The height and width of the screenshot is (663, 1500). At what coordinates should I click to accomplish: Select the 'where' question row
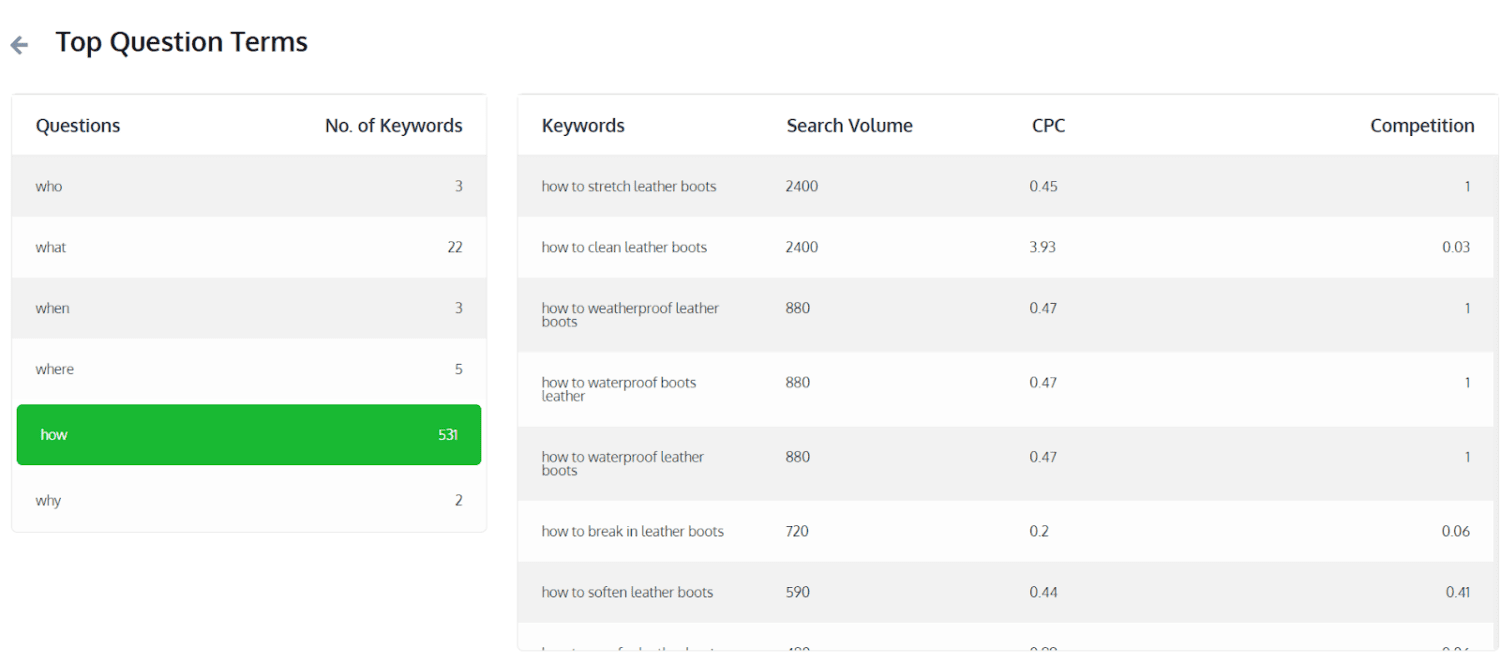click(248, 369)
